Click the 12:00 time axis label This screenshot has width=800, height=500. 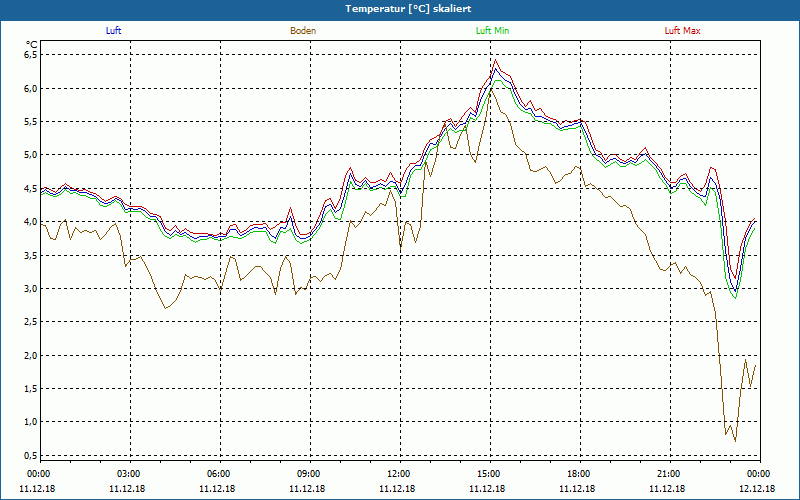point(399,474)
